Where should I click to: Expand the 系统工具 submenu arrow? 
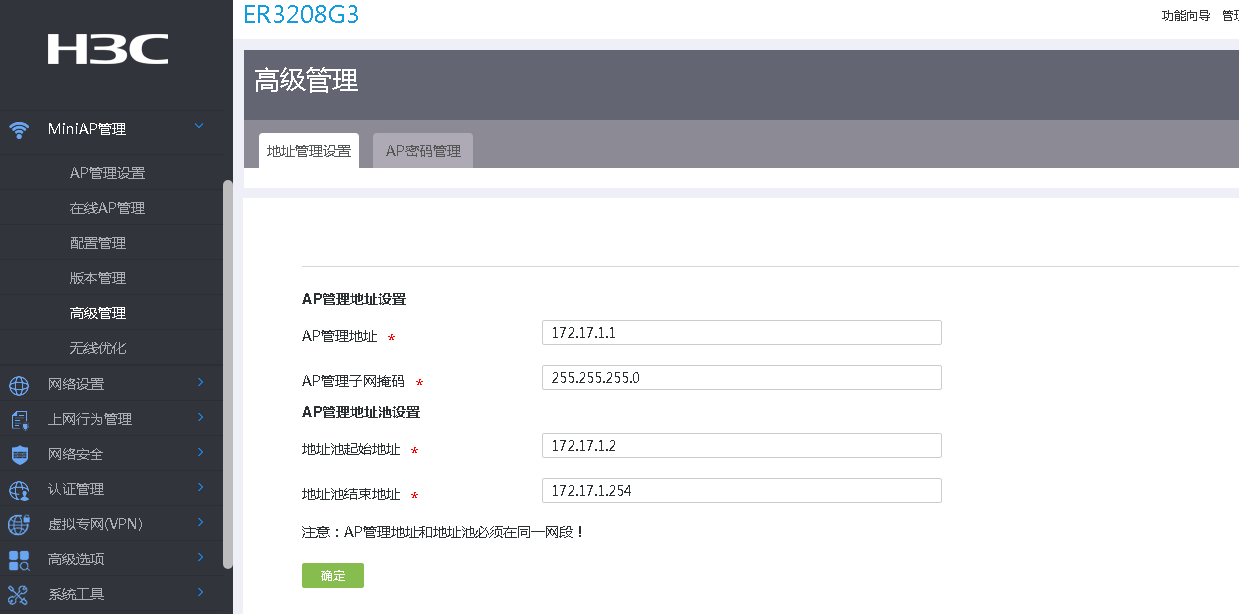(200, 592)
